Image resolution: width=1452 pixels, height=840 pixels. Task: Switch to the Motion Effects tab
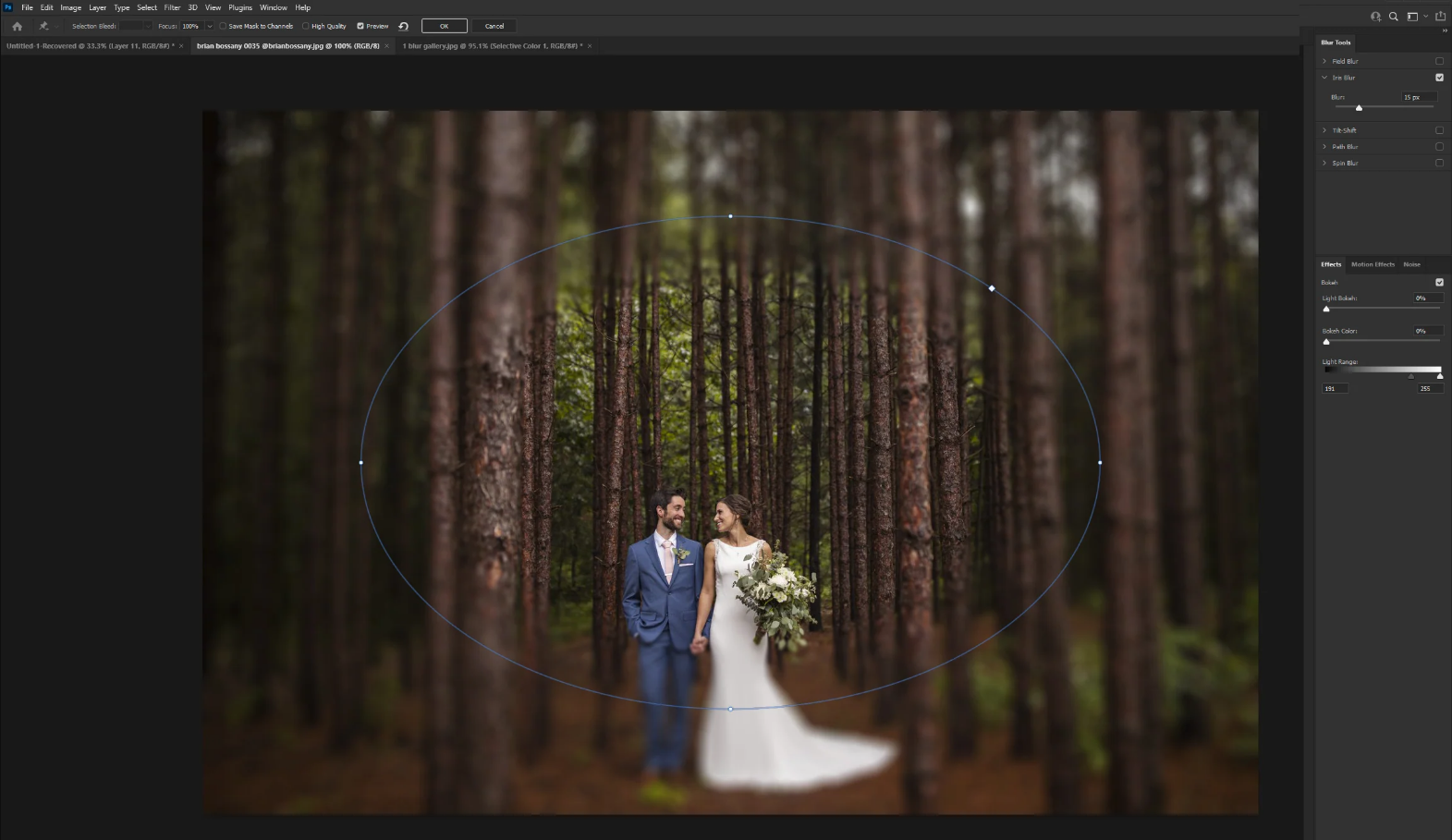[x=1373, y=264]
